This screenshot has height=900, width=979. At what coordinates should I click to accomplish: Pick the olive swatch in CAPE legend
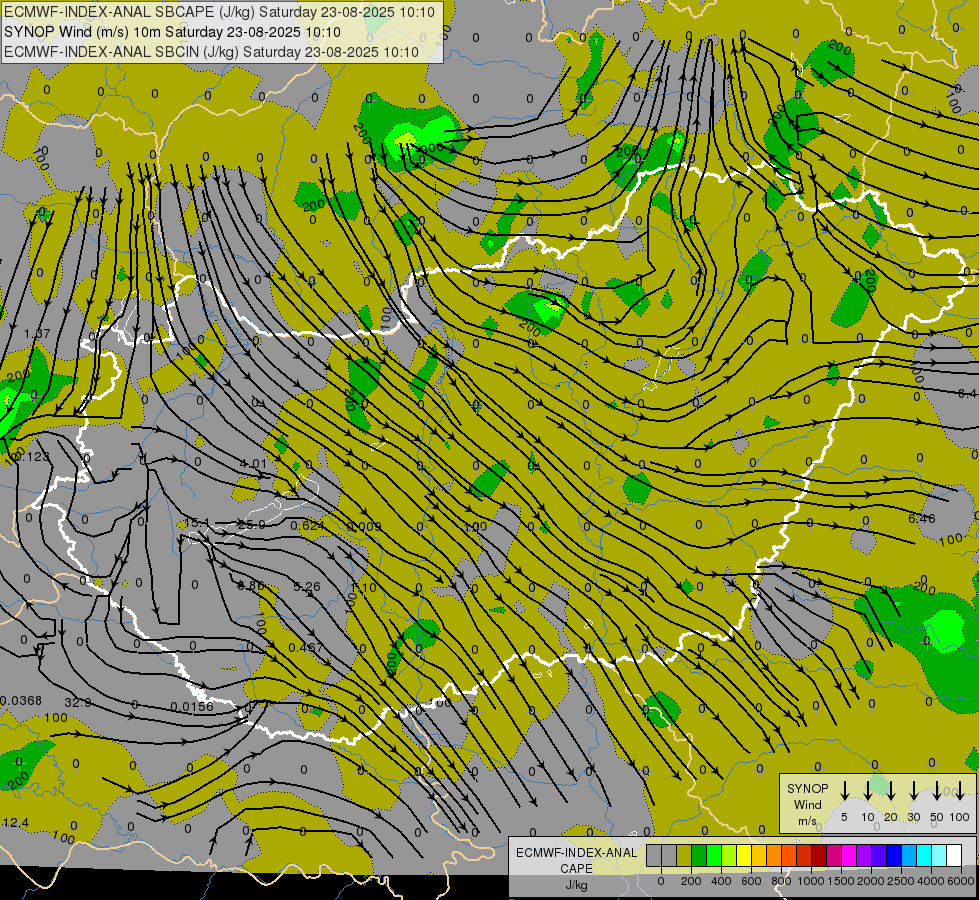[x=684, y=855]
